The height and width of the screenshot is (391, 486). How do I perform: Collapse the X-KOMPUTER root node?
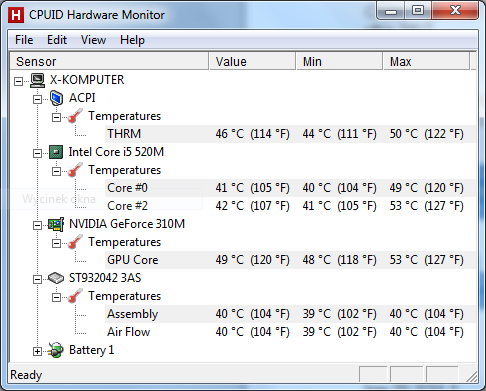point(18,81)
